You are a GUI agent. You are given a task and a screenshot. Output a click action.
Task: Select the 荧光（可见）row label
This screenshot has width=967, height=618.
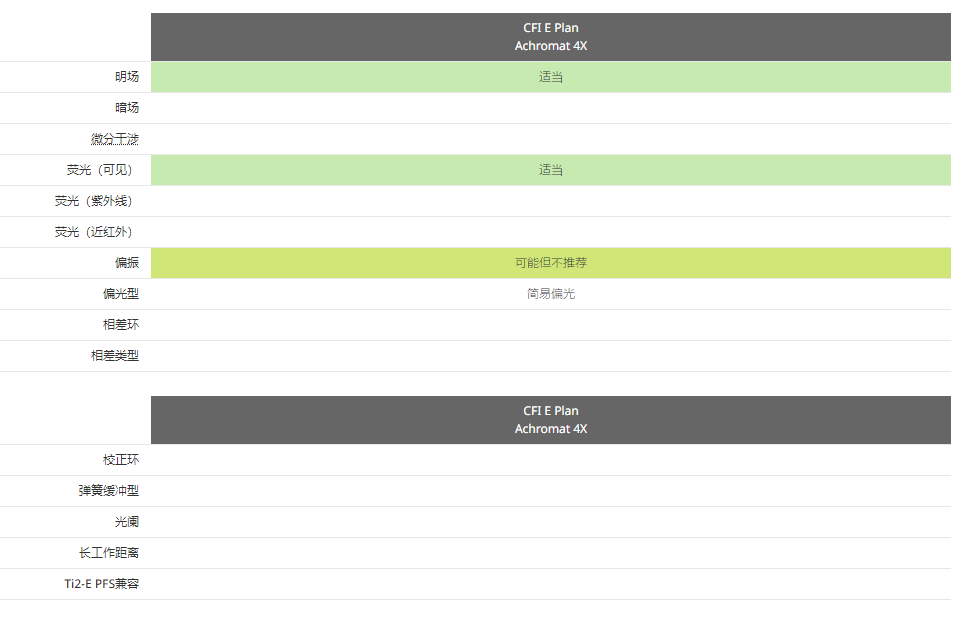coord(99,170)
